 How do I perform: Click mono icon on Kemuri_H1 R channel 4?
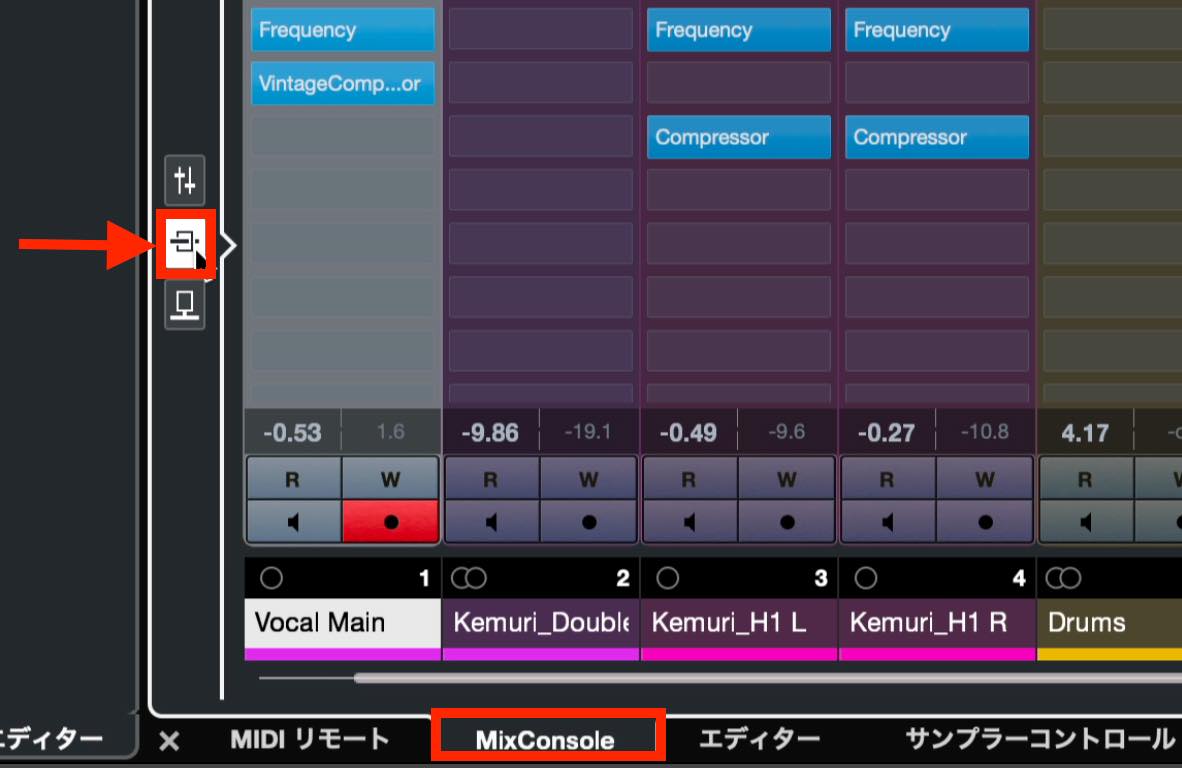(x=865, y=578)
